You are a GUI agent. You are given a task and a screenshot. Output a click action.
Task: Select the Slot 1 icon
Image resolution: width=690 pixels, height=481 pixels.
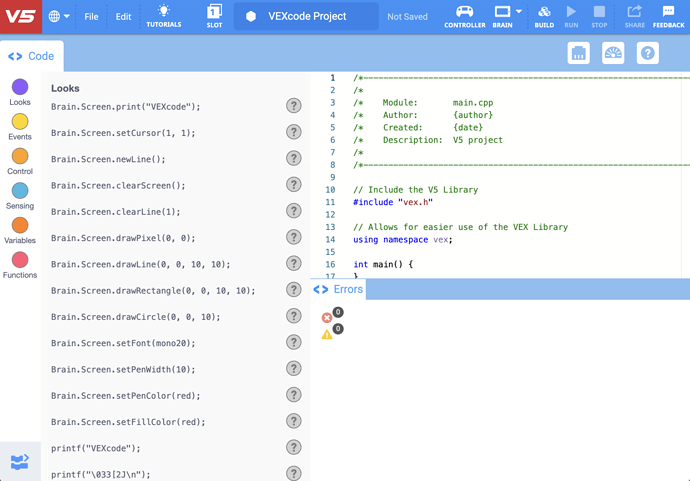[214, 16]
